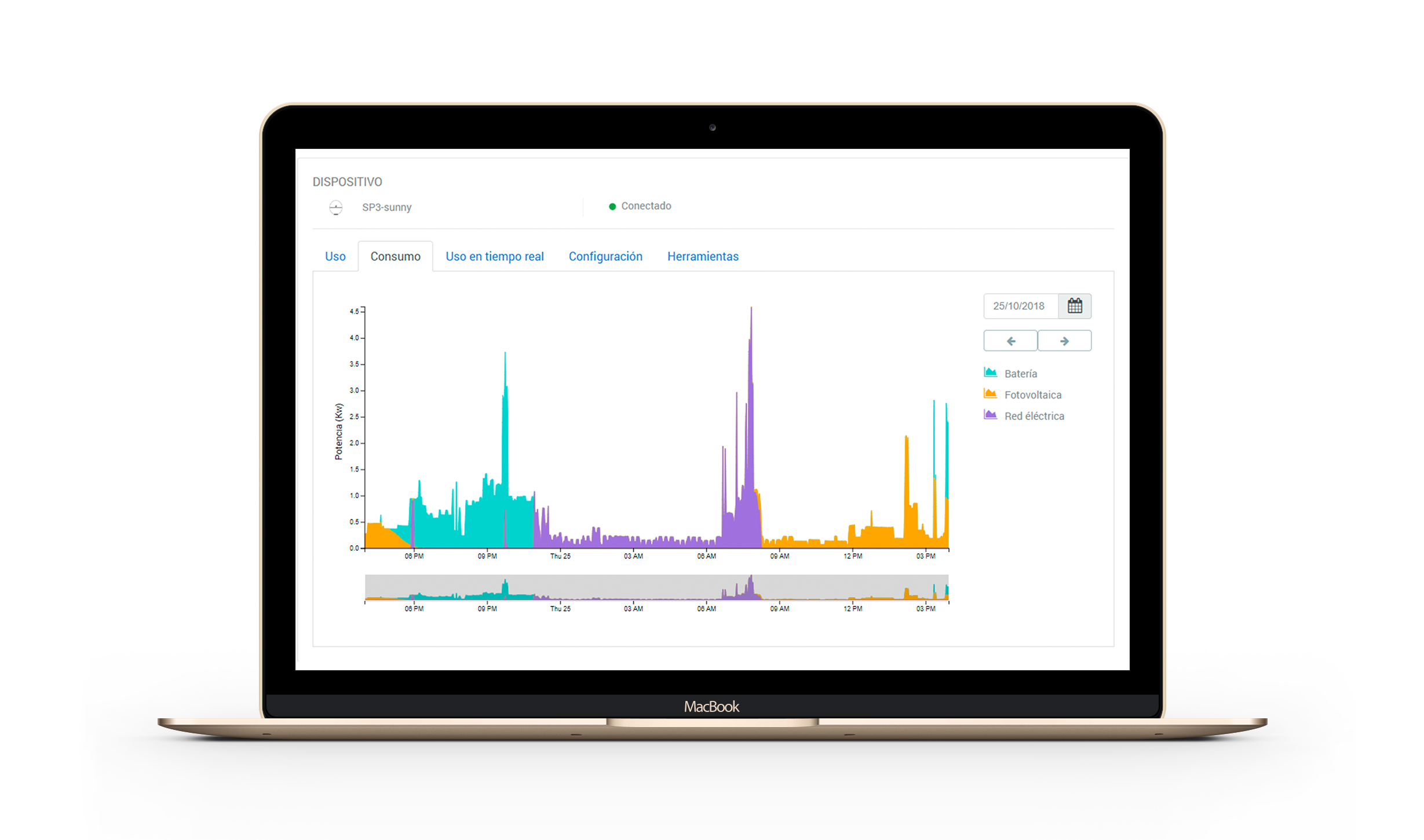Click the green Conectado status dot

point(612,206)
